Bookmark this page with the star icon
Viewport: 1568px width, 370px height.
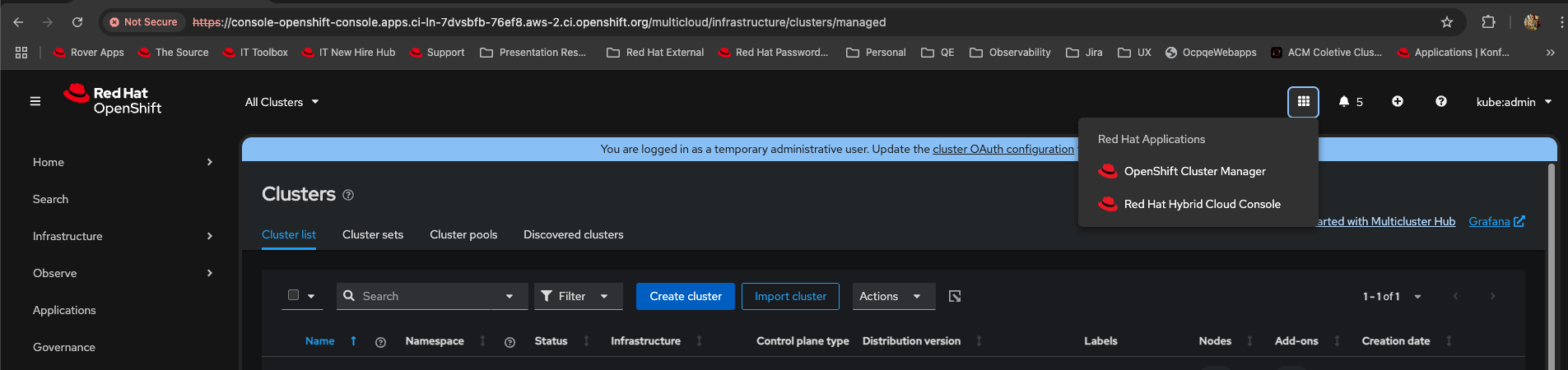coord(1447,22)
